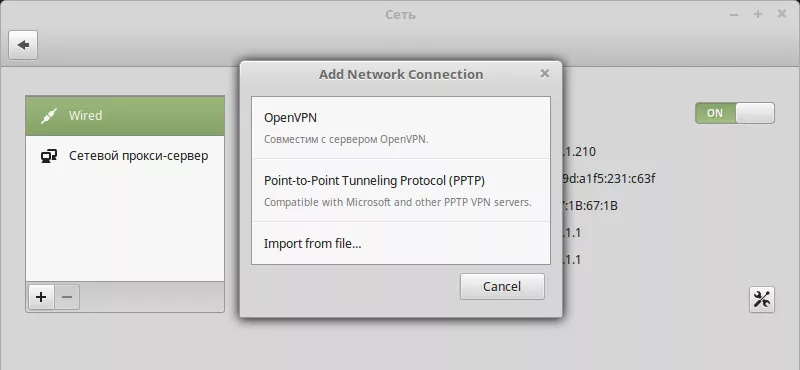
Task: Choose the OpenVPN connection type
Action: coord(401,128)
